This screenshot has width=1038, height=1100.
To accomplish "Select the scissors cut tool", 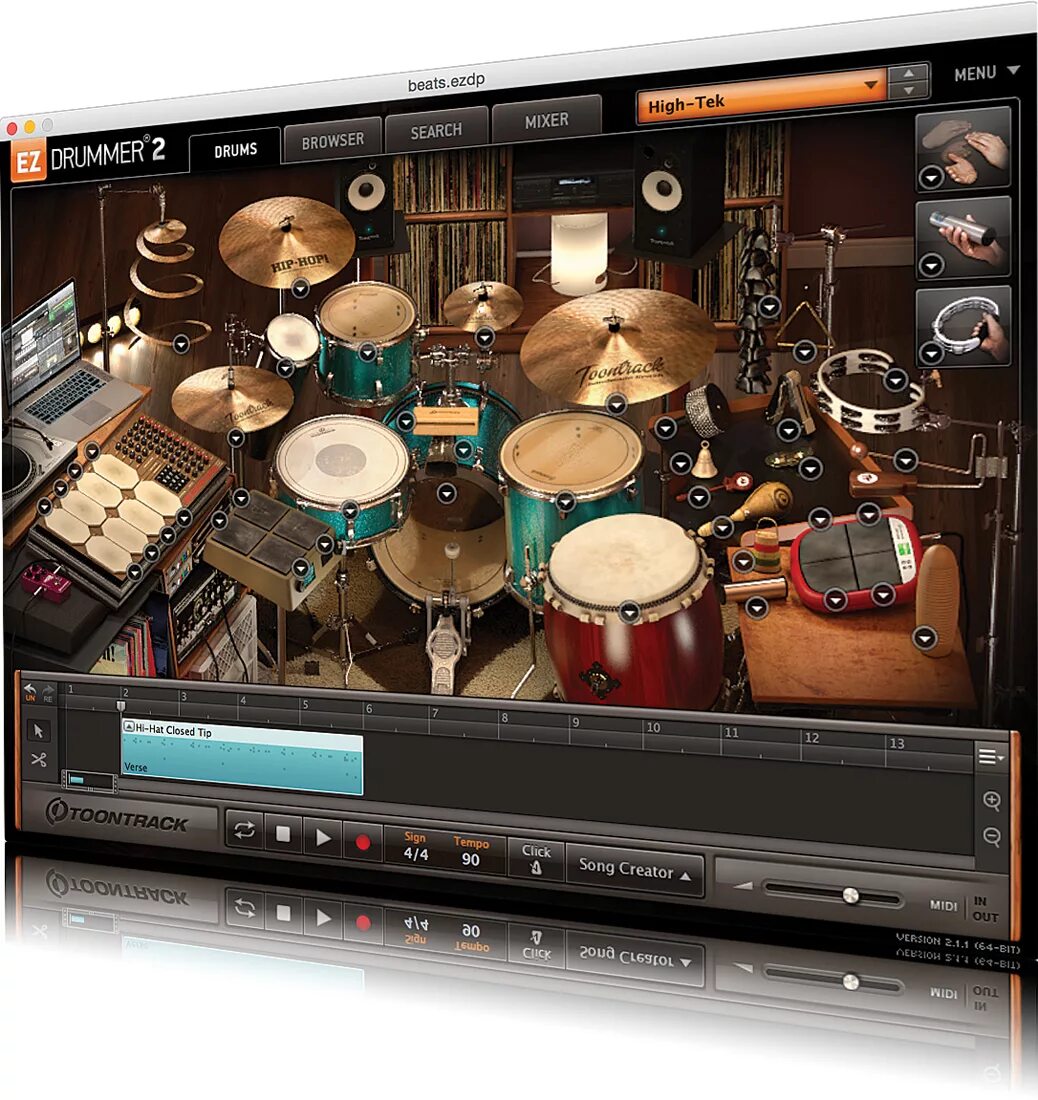I will pyautogui.click(x=38, y=759).
